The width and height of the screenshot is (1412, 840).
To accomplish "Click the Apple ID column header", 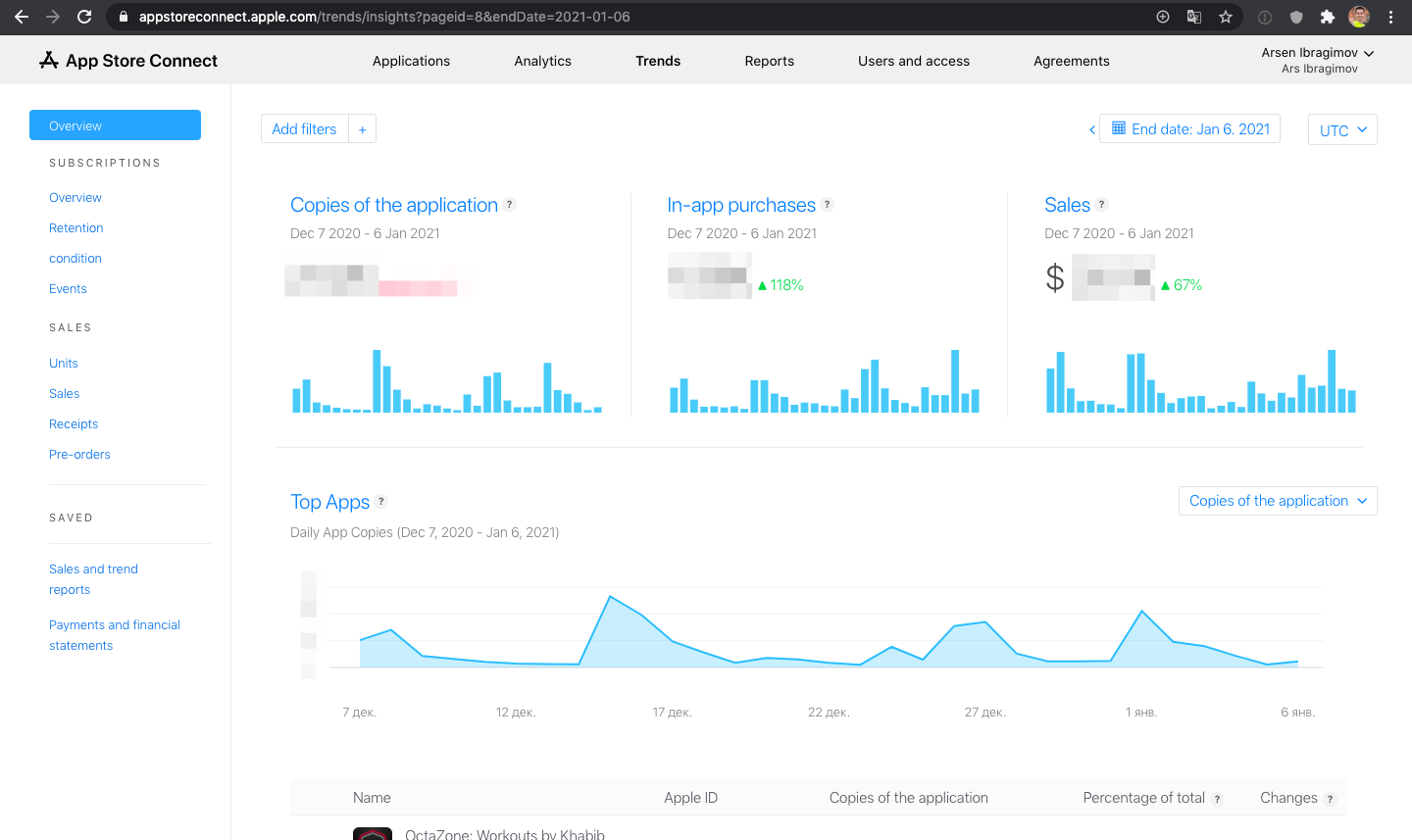I will click(x=690, y=798).
